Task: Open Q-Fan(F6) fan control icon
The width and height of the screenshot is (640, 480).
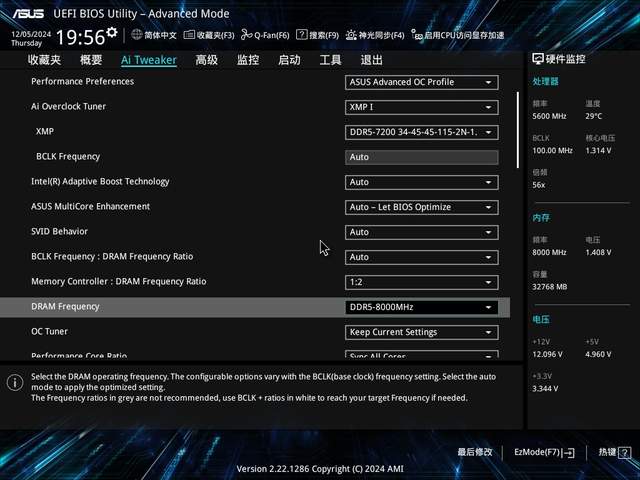Action: [246, 35]
